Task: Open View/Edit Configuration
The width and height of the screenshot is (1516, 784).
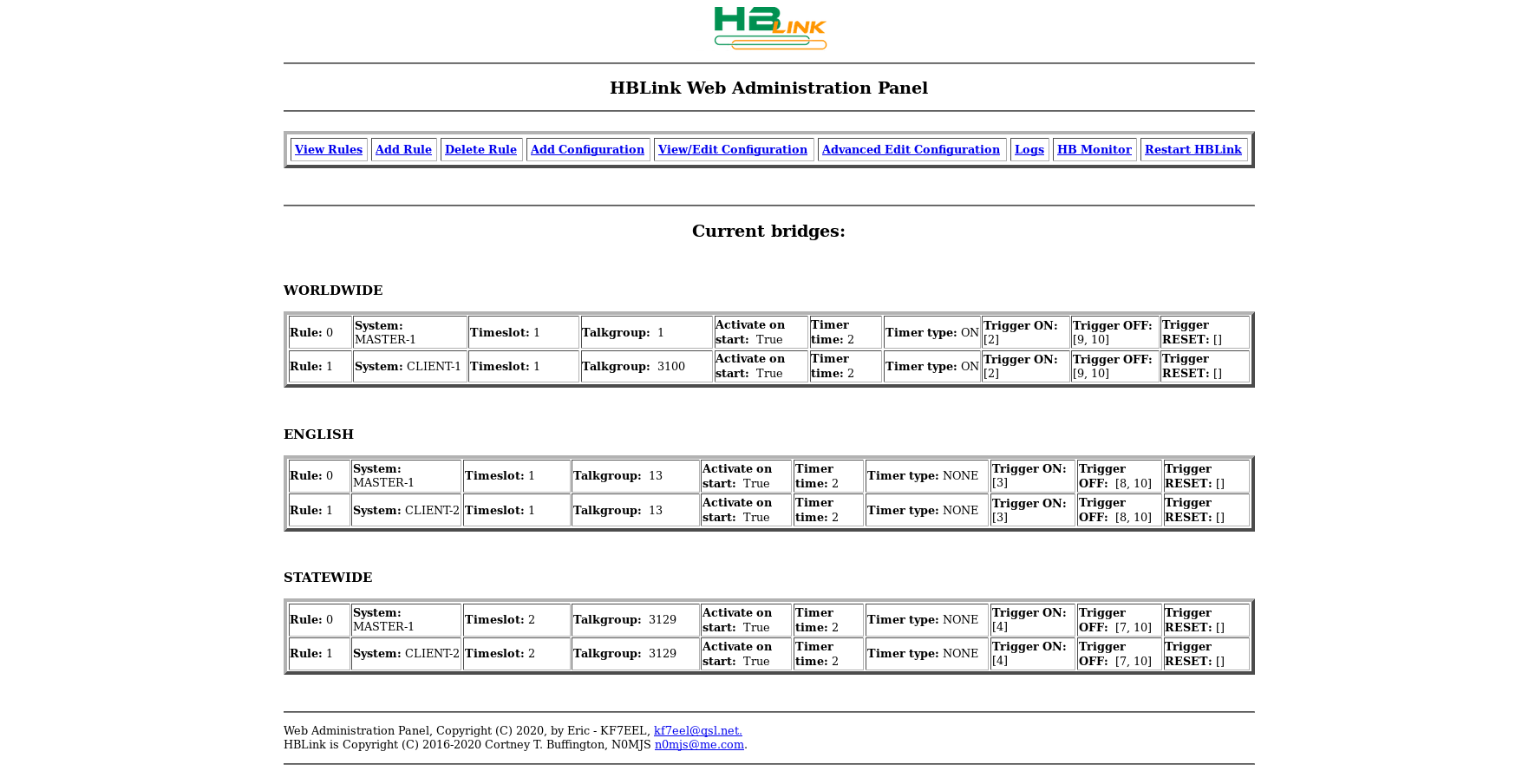Action: point(733,150)
